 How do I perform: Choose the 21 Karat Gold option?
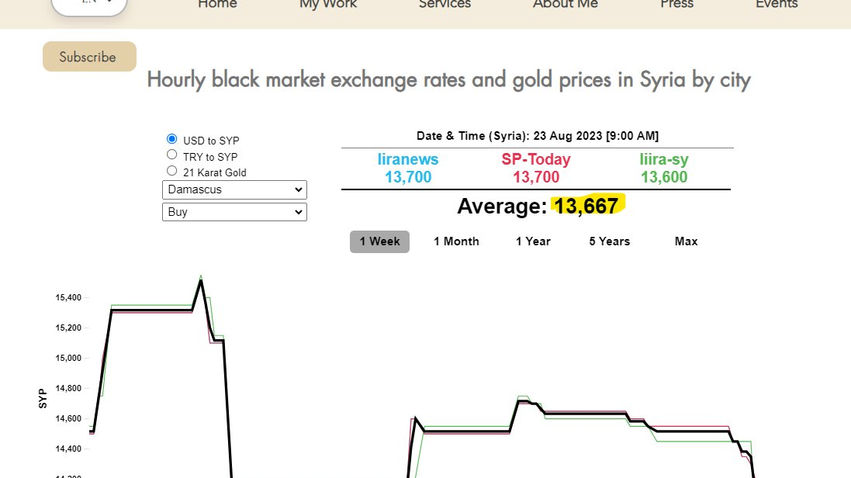coord(172,170)
